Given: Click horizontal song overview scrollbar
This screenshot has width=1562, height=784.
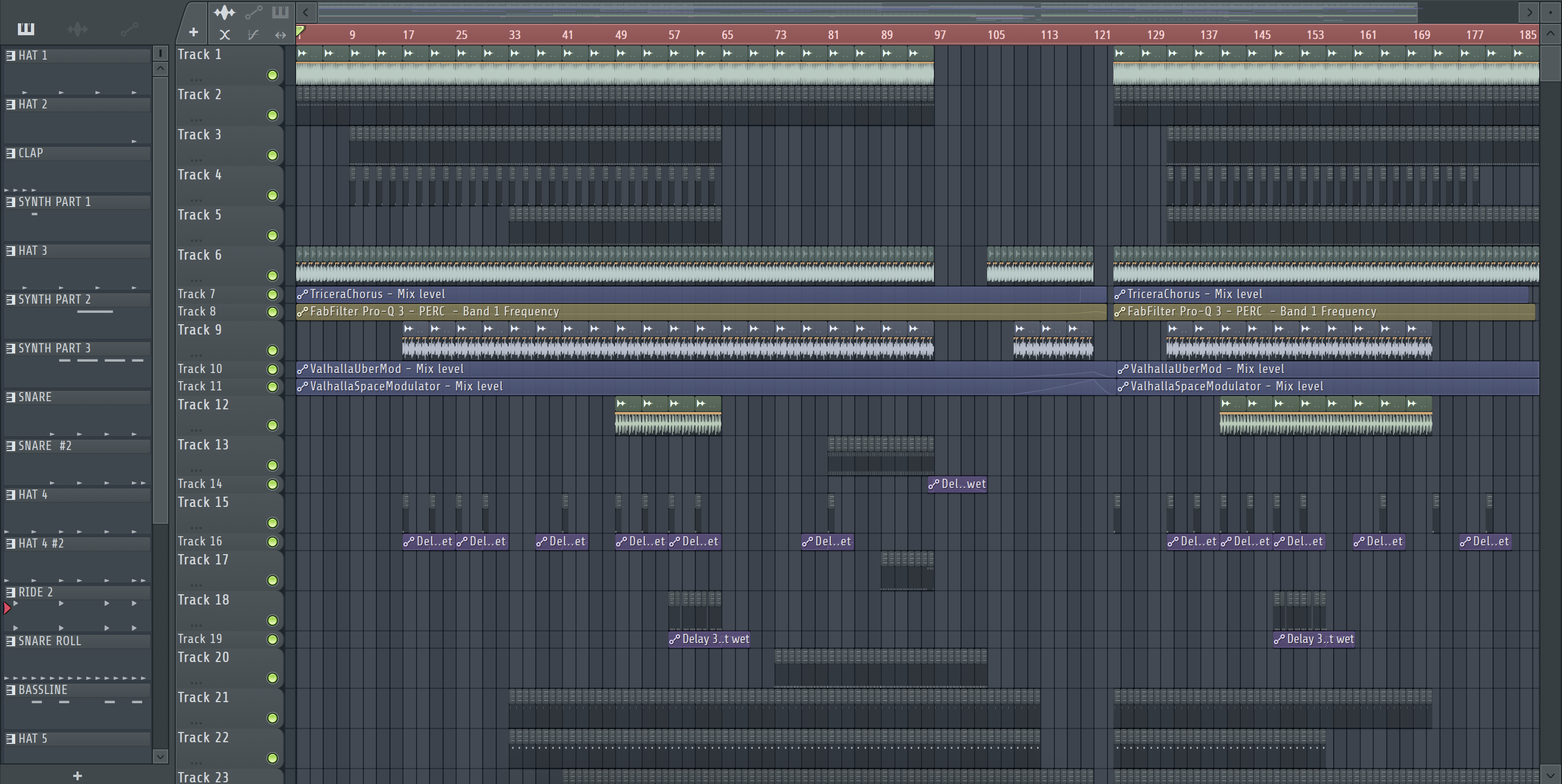Looking at the screenshot, I should pos(867,11).
